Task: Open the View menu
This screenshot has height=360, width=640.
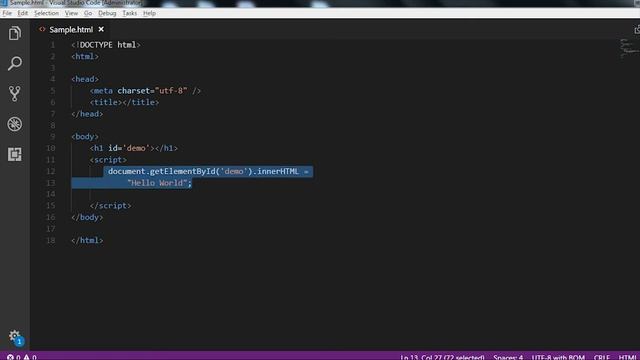Action: point(71,13)
